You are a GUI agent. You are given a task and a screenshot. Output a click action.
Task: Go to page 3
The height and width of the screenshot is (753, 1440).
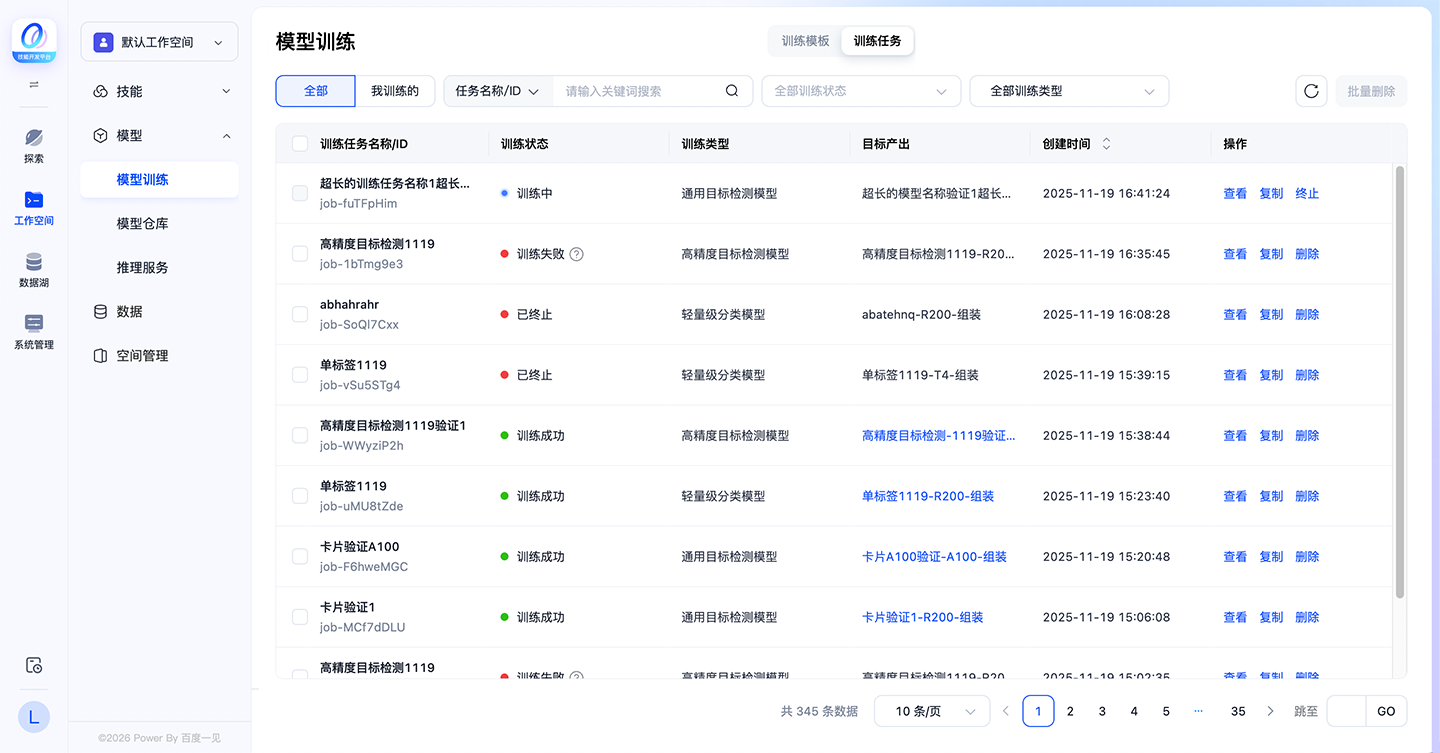click(1102, 711)
